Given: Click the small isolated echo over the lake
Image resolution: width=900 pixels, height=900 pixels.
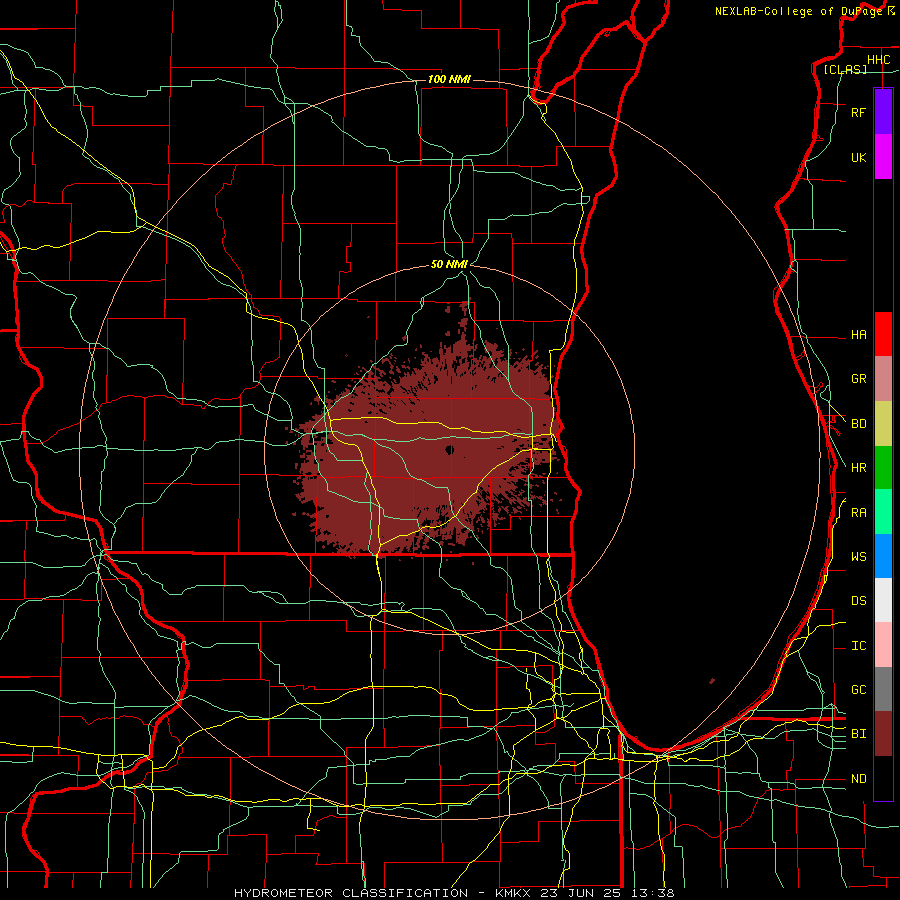Looking at the screenshot, I should click(712, 681).
